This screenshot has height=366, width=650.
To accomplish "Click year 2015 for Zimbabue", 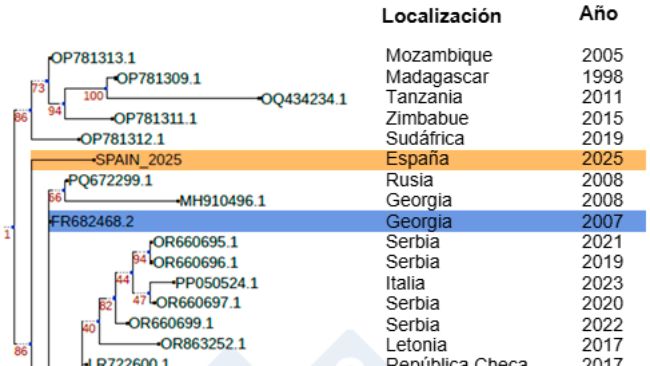I will click(602, 119).
